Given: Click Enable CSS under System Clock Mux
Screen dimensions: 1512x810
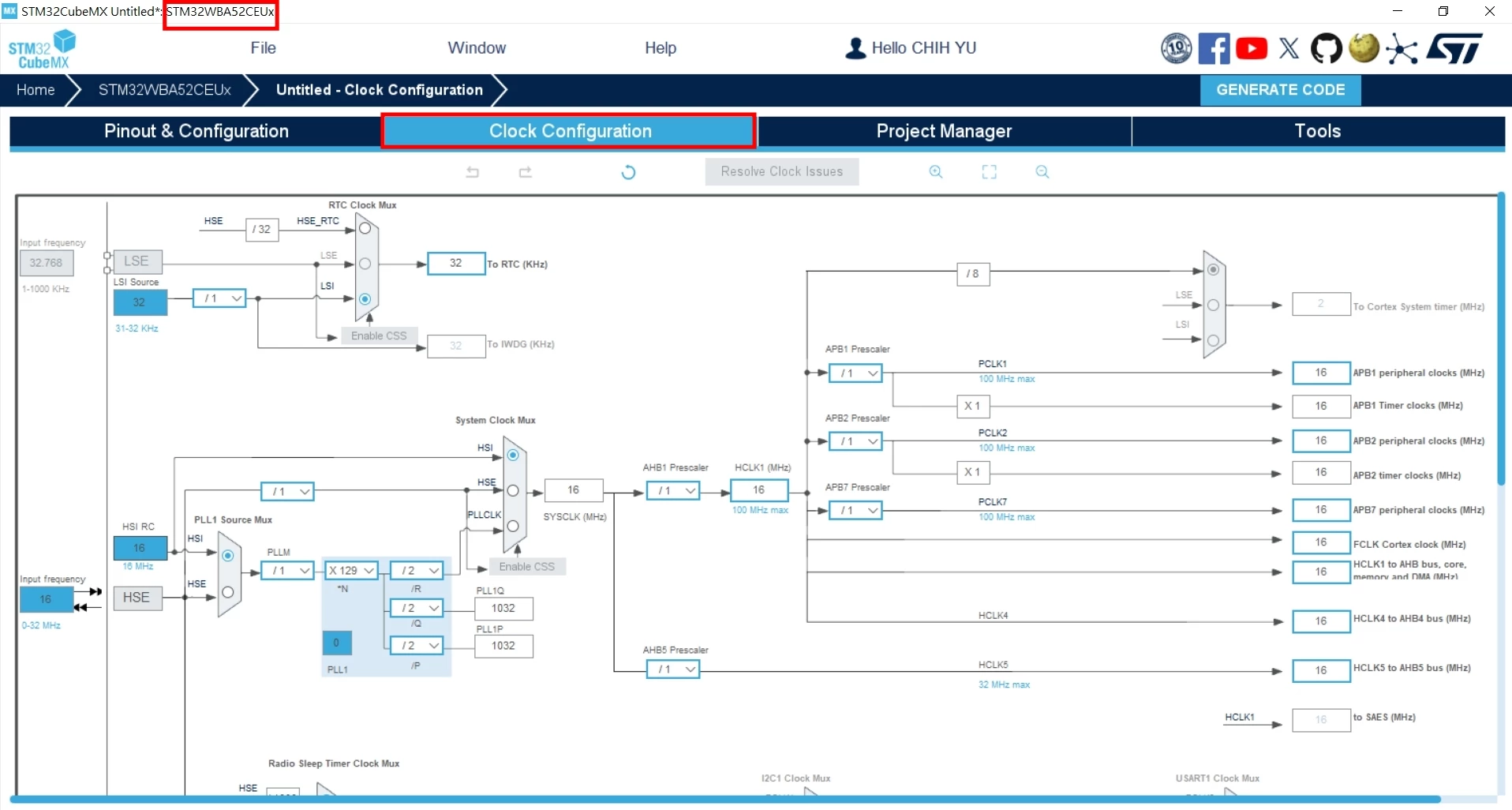Looking at the screenshot, I should tap(527, 567).
